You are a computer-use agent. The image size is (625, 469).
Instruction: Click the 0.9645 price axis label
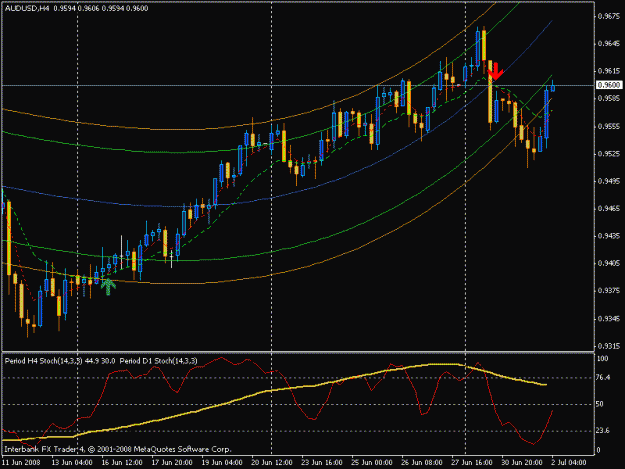(x=609, y=43)
